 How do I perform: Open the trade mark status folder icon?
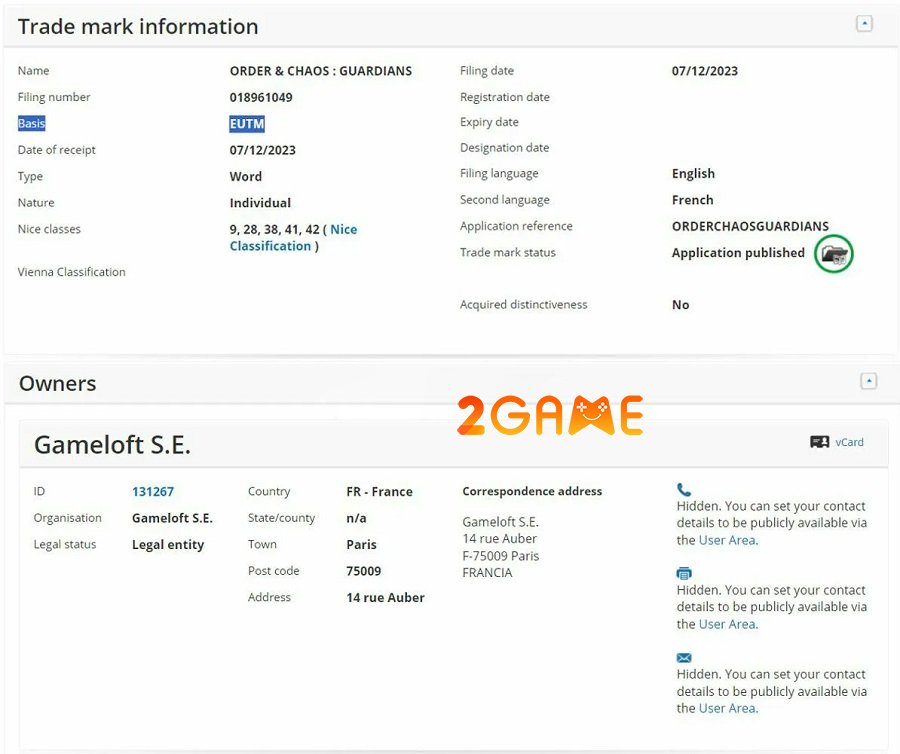coord(833,254)
